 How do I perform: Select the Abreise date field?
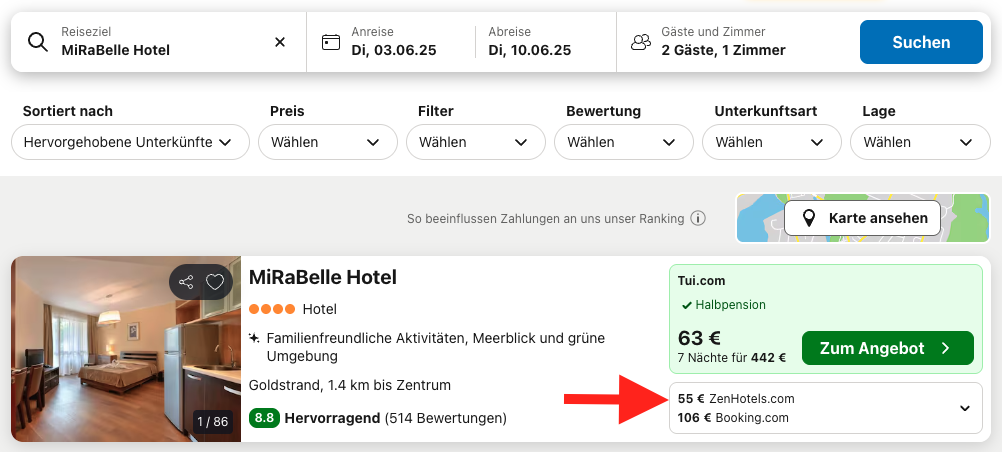coord(546,42)
